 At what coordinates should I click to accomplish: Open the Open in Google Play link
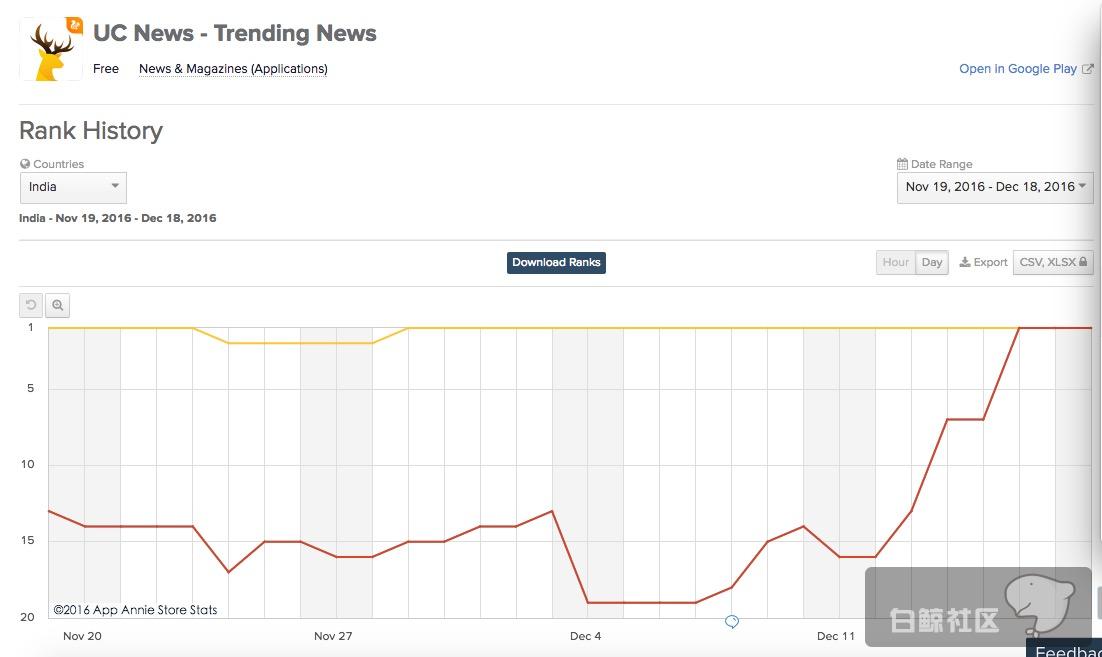point(1018,69)
